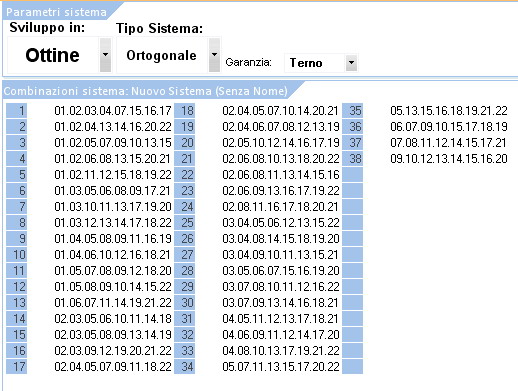Select the Parametri sistema panel header
Screen dimensions: 518x391
tap(57, 12)
